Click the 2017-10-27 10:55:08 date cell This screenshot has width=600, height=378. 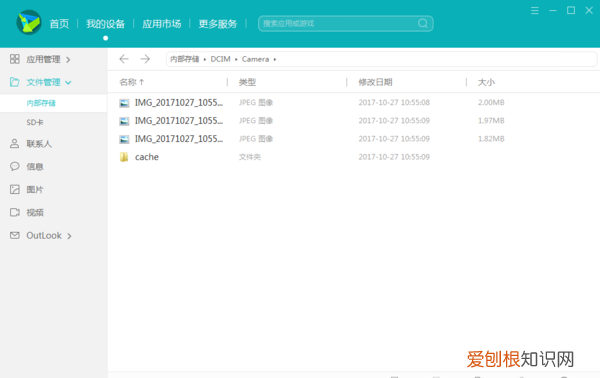click(394, 103)
